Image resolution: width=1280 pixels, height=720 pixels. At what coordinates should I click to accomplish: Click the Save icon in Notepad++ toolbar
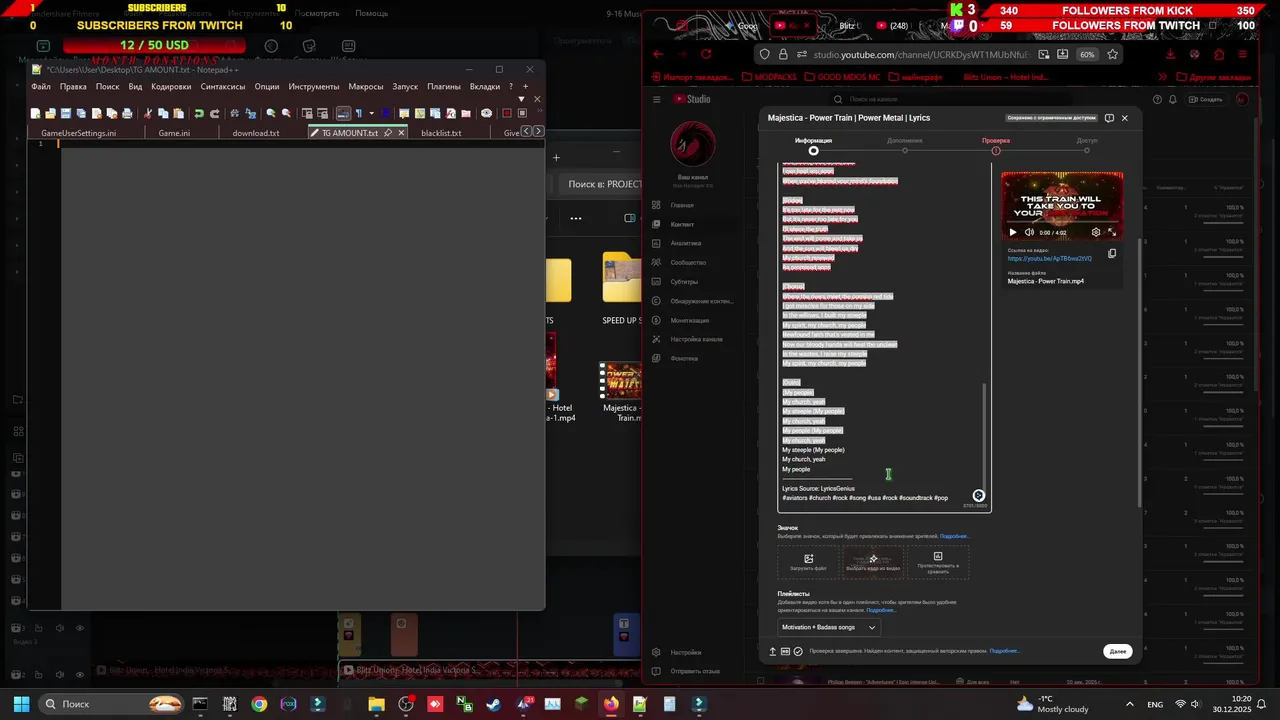click(65, 114)
